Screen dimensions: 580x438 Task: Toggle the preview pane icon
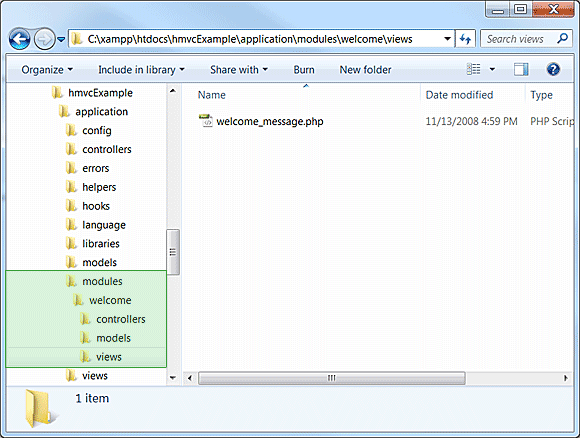pyautogui.click(x=521, y=70)
